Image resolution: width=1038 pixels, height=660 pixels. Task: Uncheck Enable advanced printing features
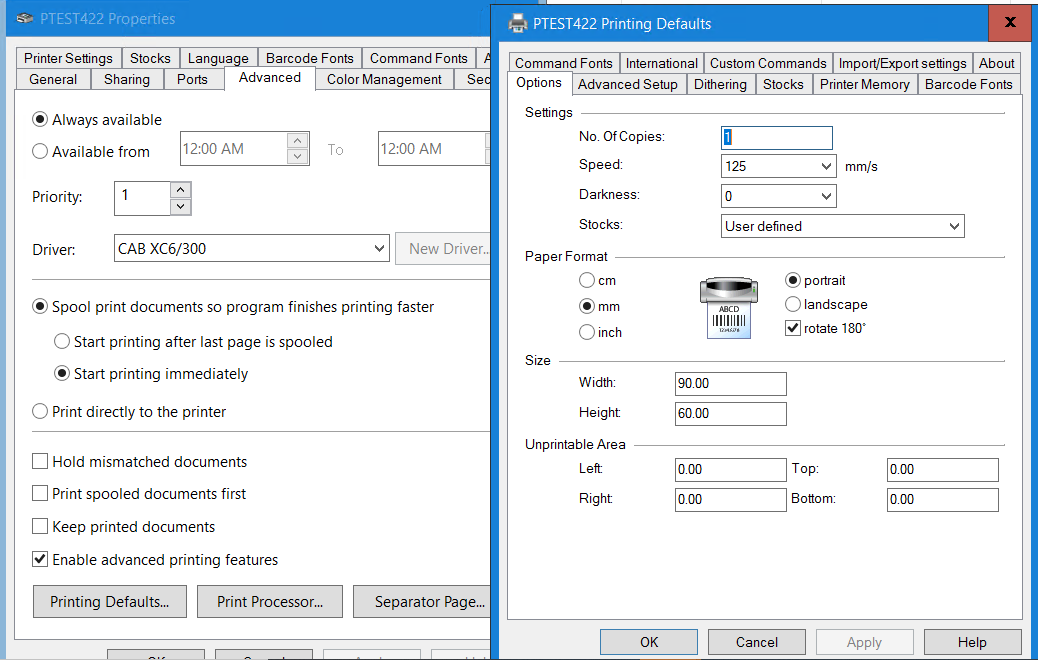pyautogui.click(x=39, y=560)
